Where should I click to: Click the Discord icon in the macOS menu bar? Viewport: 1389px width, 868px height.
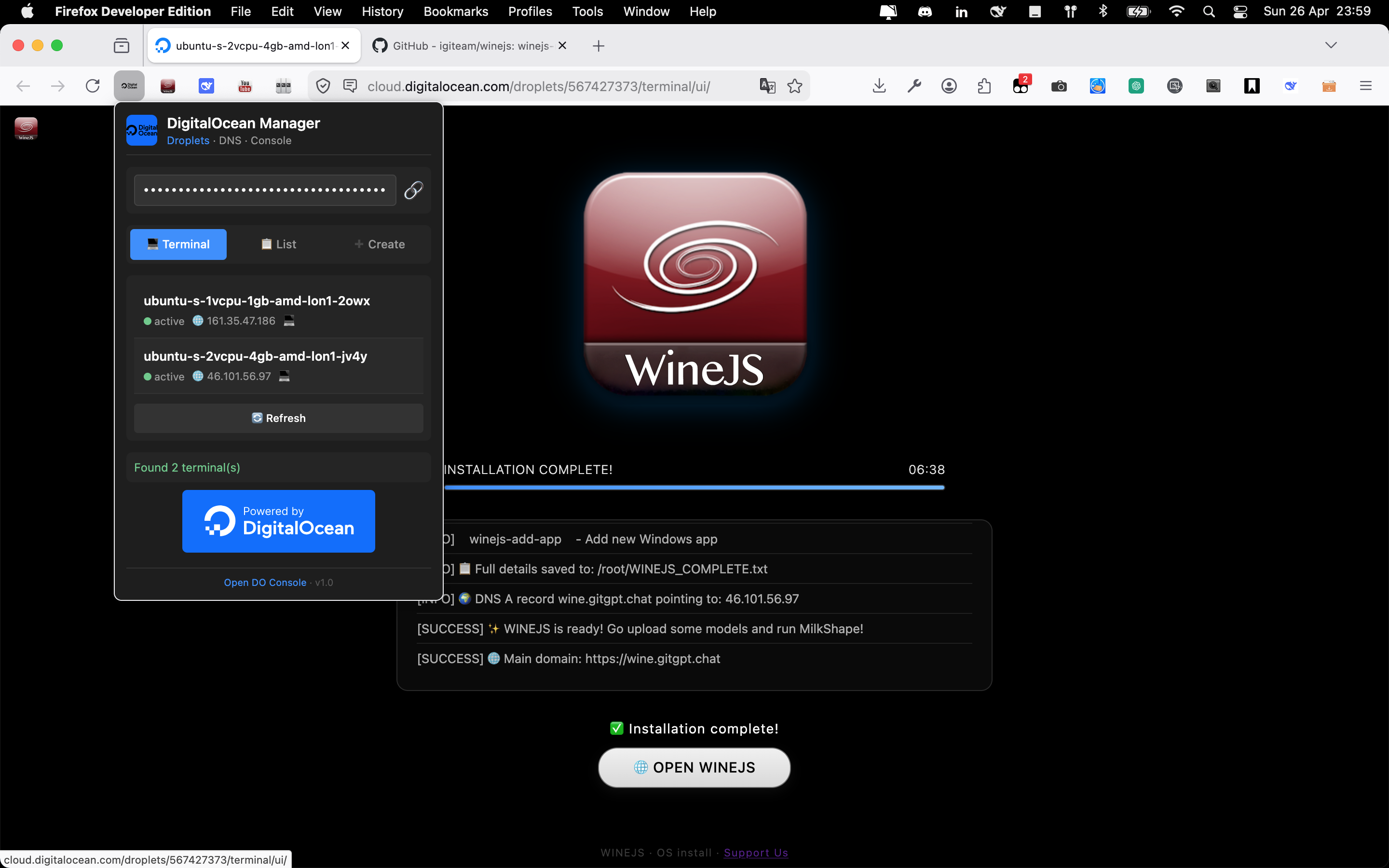point(925,12)
